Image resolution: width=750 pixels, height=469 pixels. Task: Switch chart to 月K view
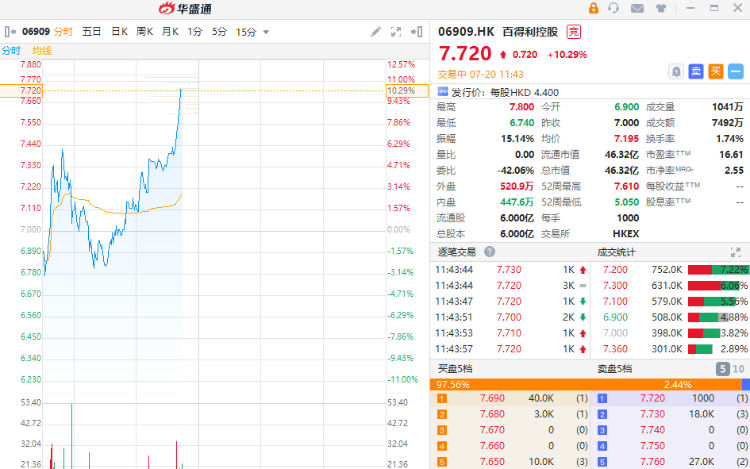click(x=170, y=32)
